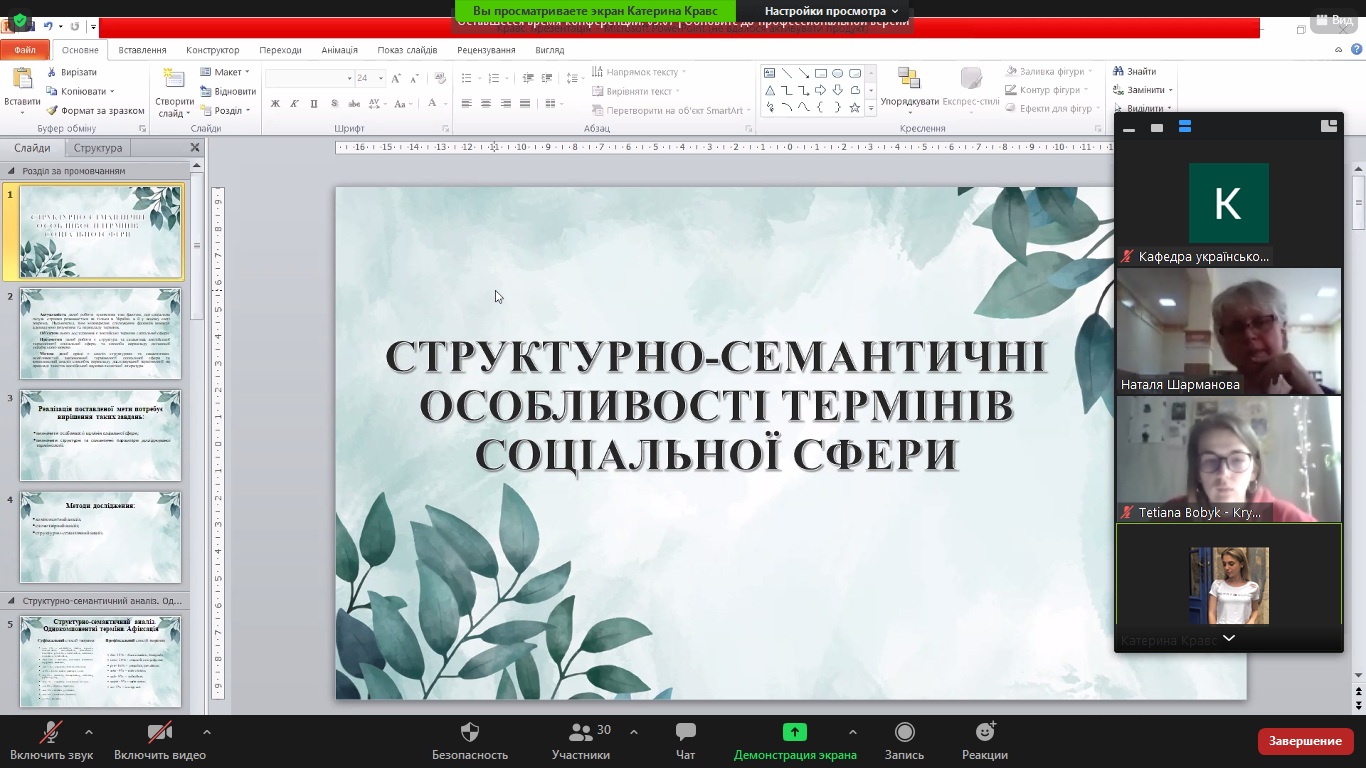This screenshot has height=768, width=1366.
Task: Click the underline П icon
Action: click(x=314, y=104)
